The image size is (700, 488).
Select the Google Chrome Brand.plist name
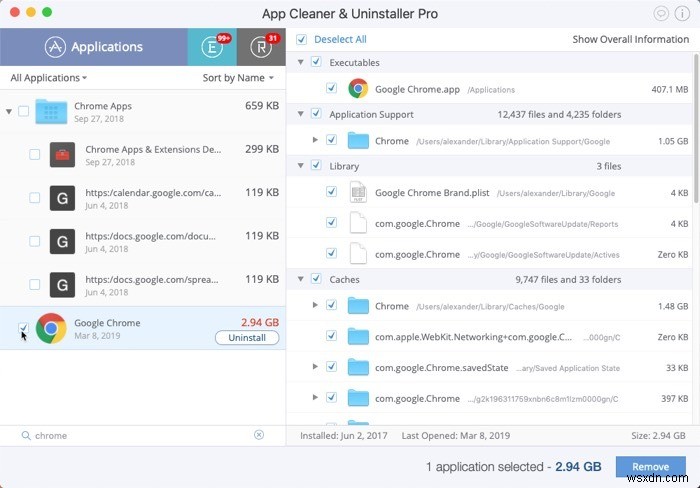[x=432, y=193]
